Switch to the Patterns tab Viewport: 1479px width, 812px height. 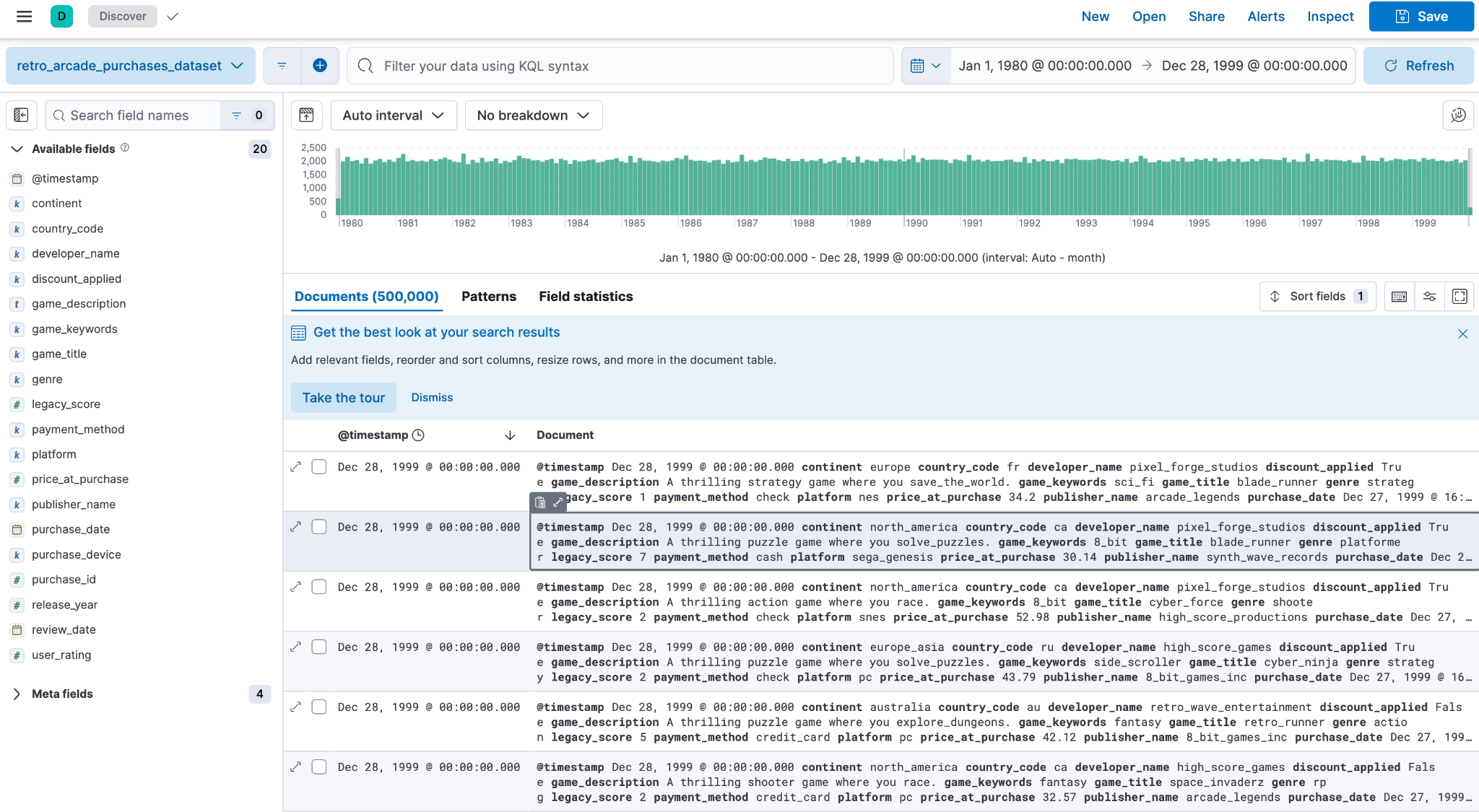(x=489, y=297)
